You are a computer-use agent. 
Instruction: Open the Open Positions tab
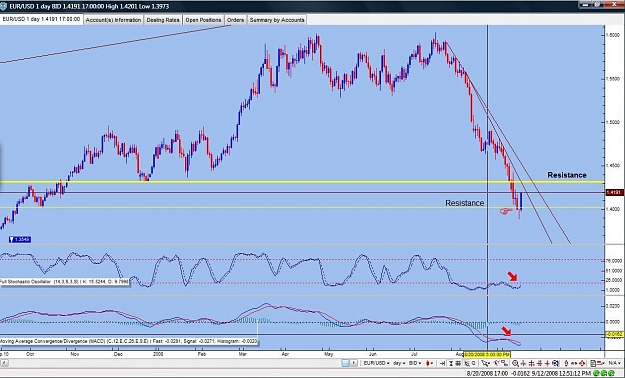tap(203, 20)
